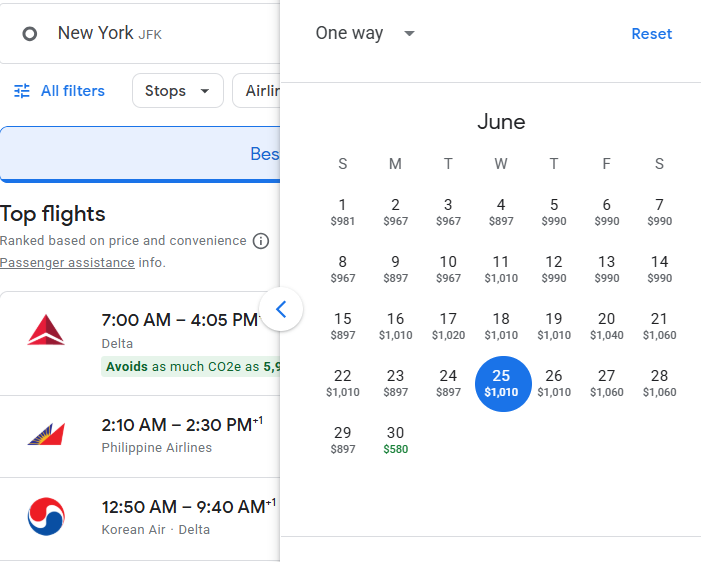Image resolution: width=701 pixels, height=562 pixels.
Task: Select June 30 with the $580 fare
Action: tap(396, 439)
